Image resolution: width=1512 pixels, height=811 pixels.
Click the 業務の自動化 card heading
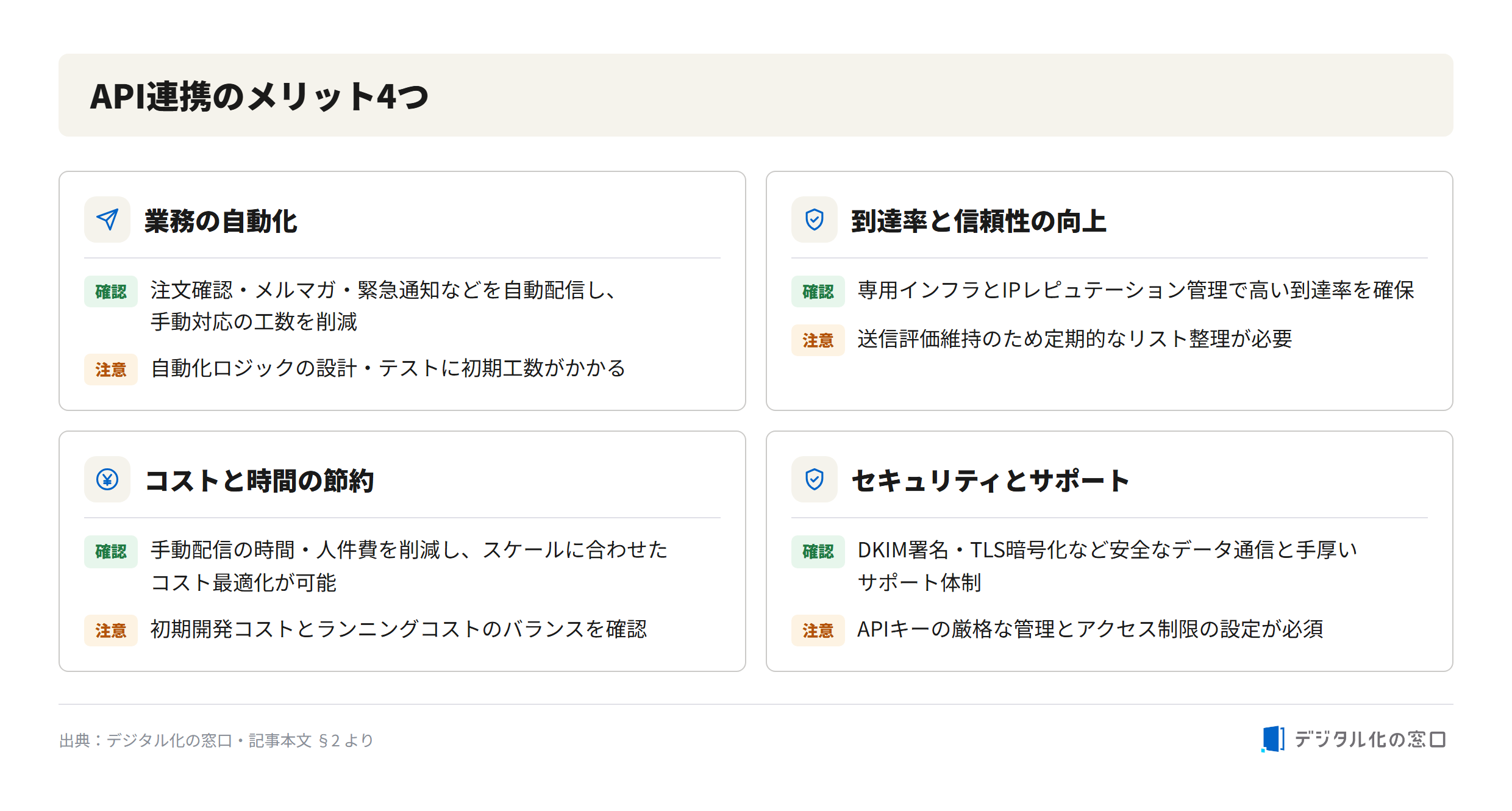click(x=221, y=221)
